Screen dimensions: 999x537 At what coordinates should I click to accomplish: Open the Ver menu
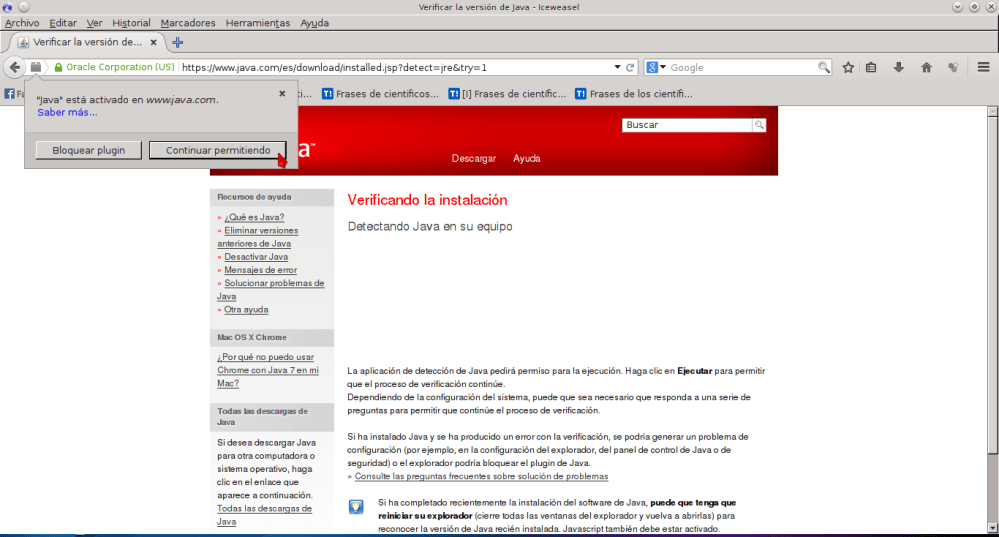(94, 23)
